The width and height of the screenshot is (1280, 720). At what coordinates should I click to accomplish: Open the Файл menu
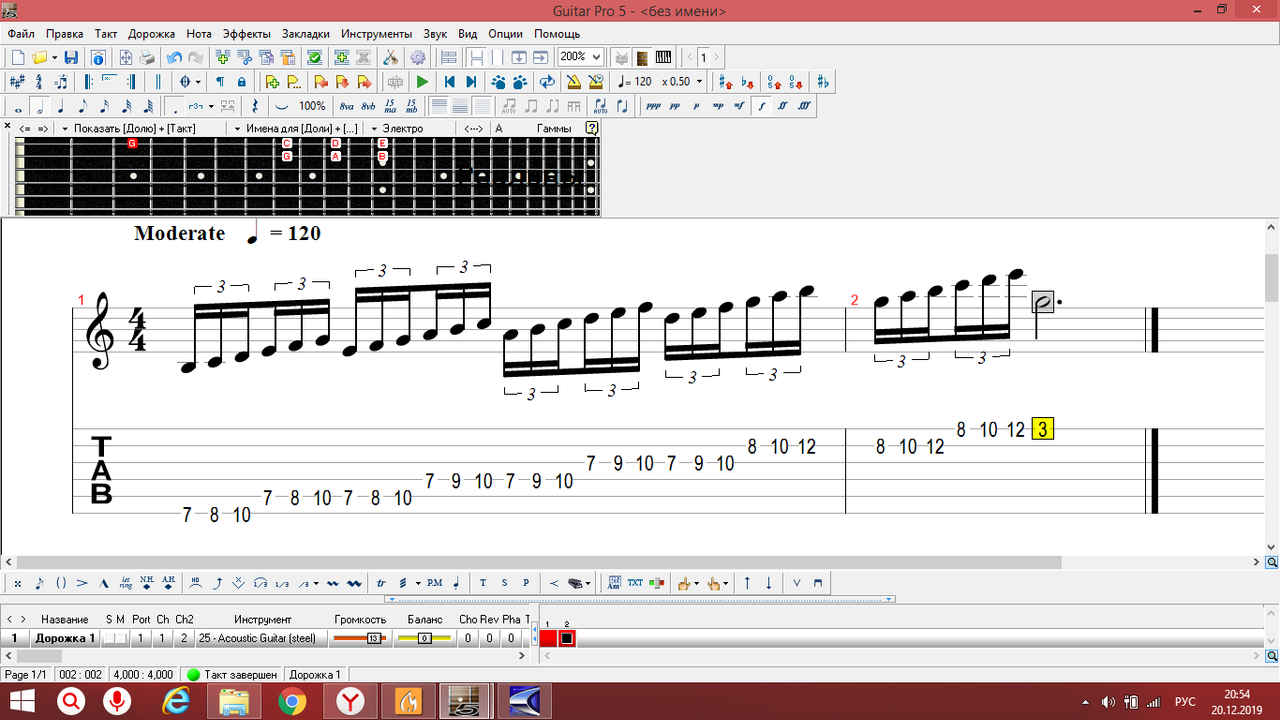click(x=20, y=34)
